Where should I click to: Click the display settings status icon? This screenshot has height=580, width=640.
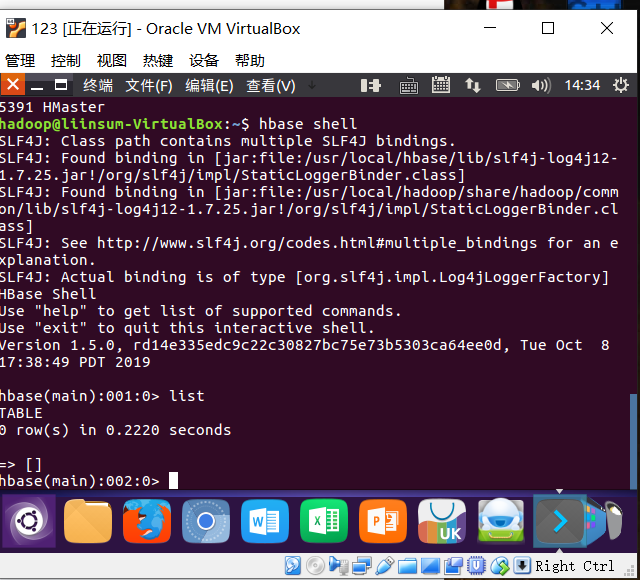coord(430,566)
